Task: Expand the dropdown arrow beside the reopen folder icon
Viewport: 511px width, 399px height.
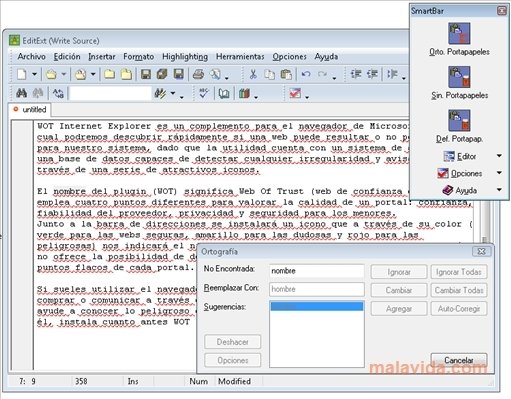Action: (93, 74)
